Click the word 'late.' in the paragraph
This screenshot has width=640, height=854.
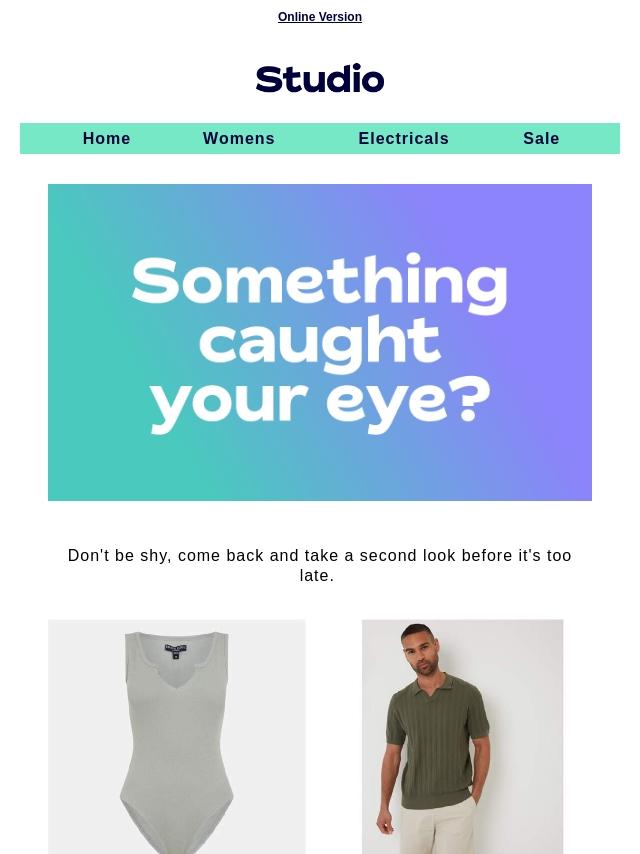click(x=316, y=576)
